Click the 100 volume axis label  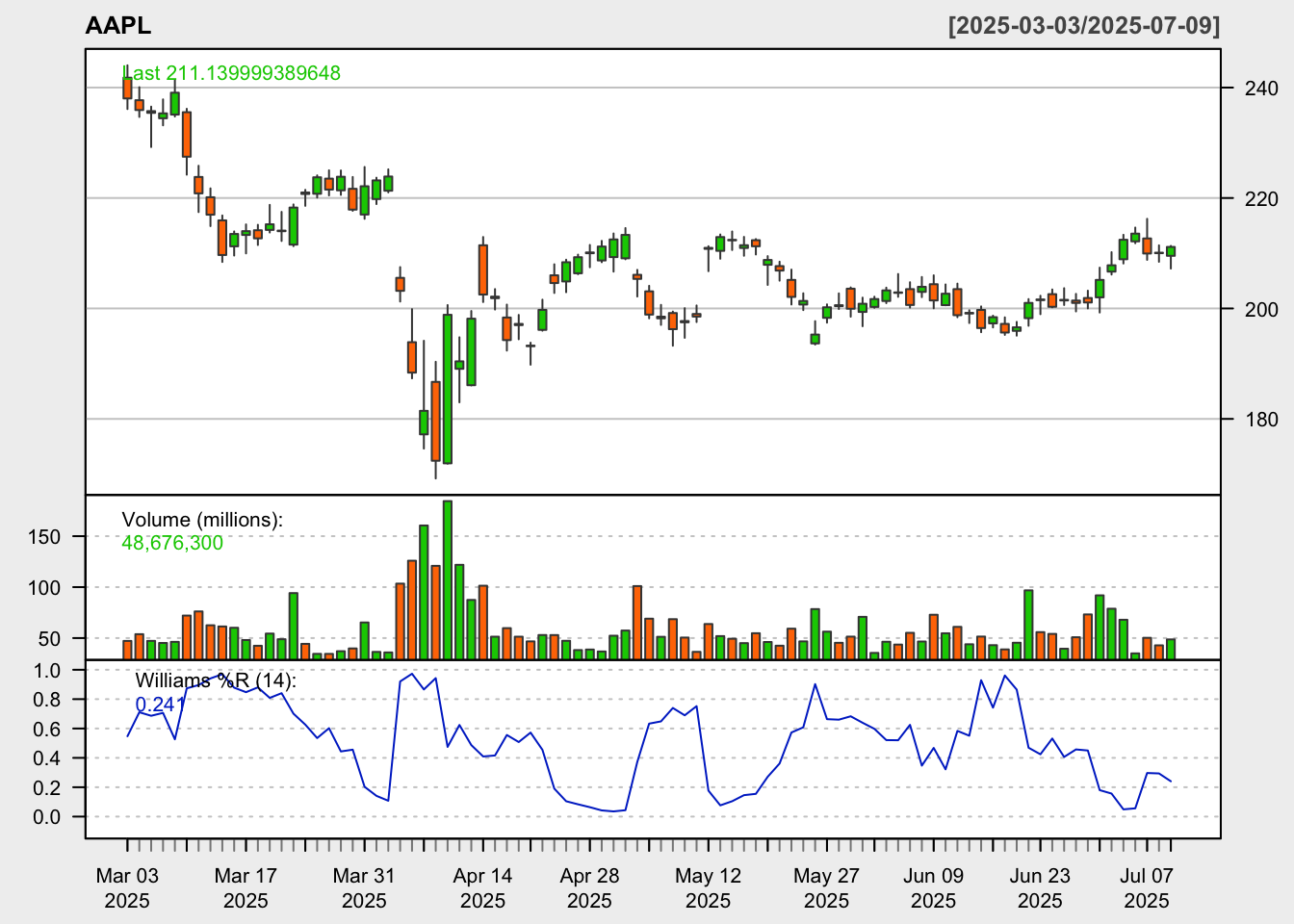44,588
